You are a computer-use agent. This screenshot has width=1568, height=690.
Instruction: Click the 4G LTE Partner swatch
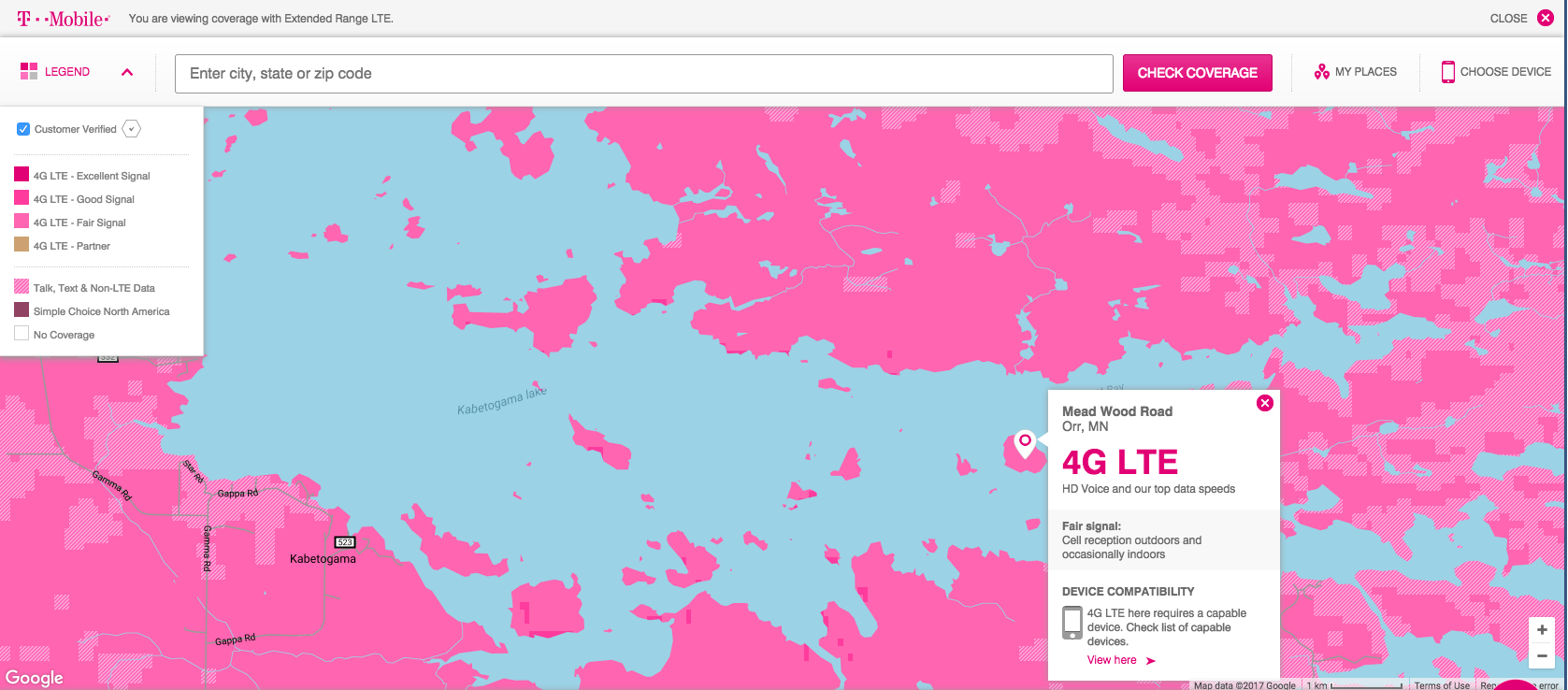click(x=22, y=244)
